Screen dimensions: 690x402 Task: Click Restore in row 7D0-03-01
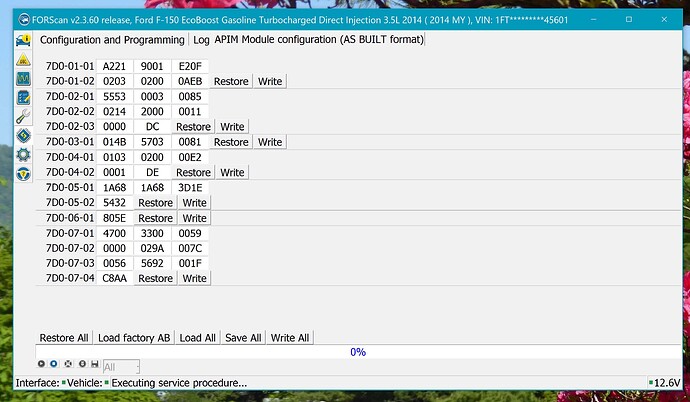point(231,142)
